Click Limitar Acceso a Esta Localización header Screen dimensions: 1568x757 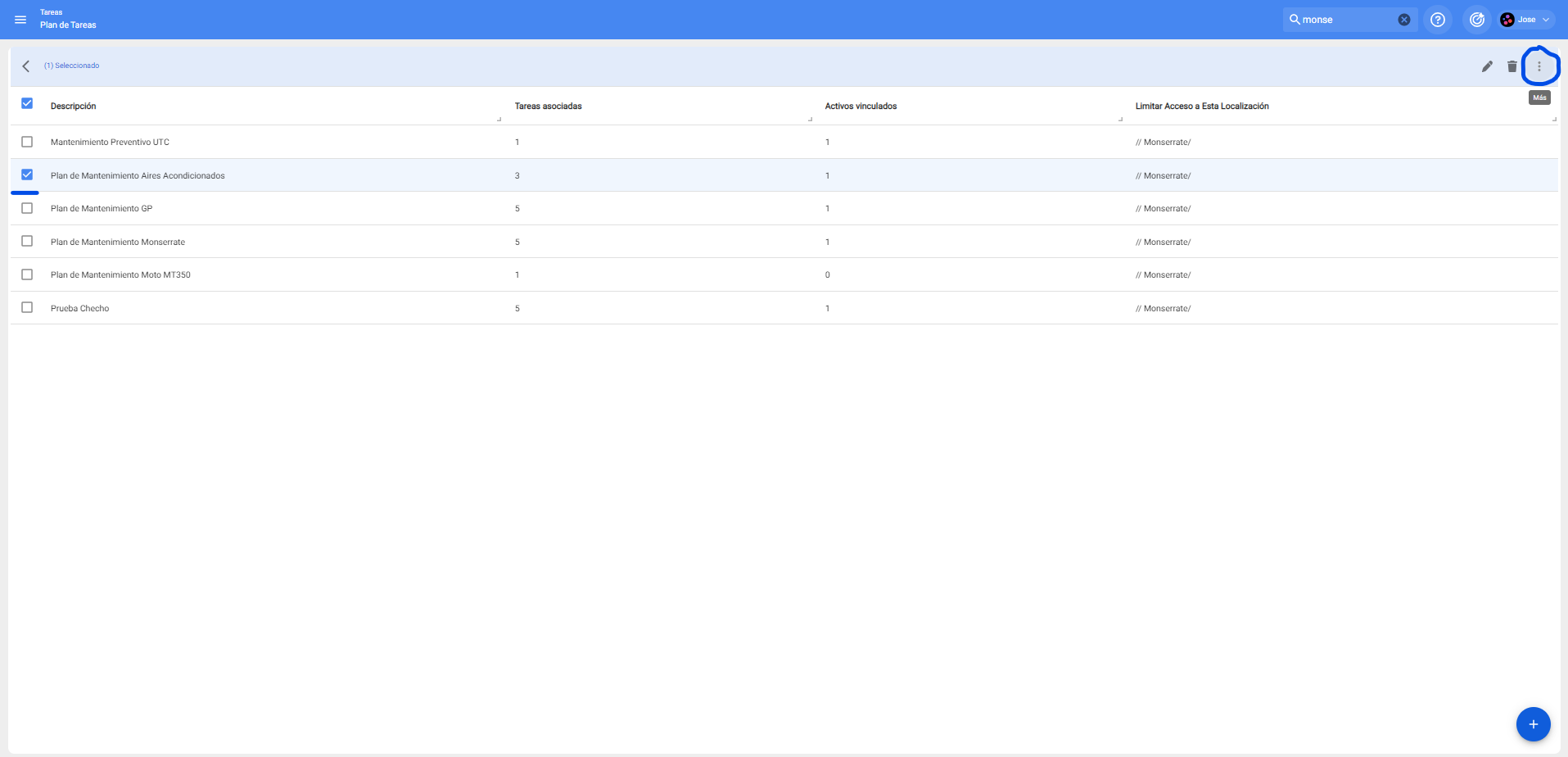(1201, 107)
